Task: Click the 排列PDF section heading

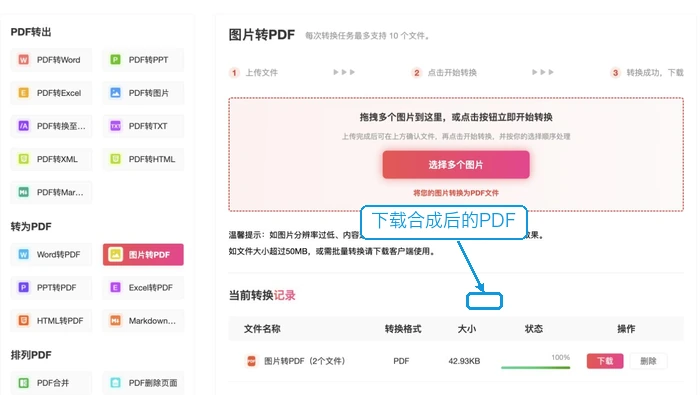Action: click(x=31, y=355)
